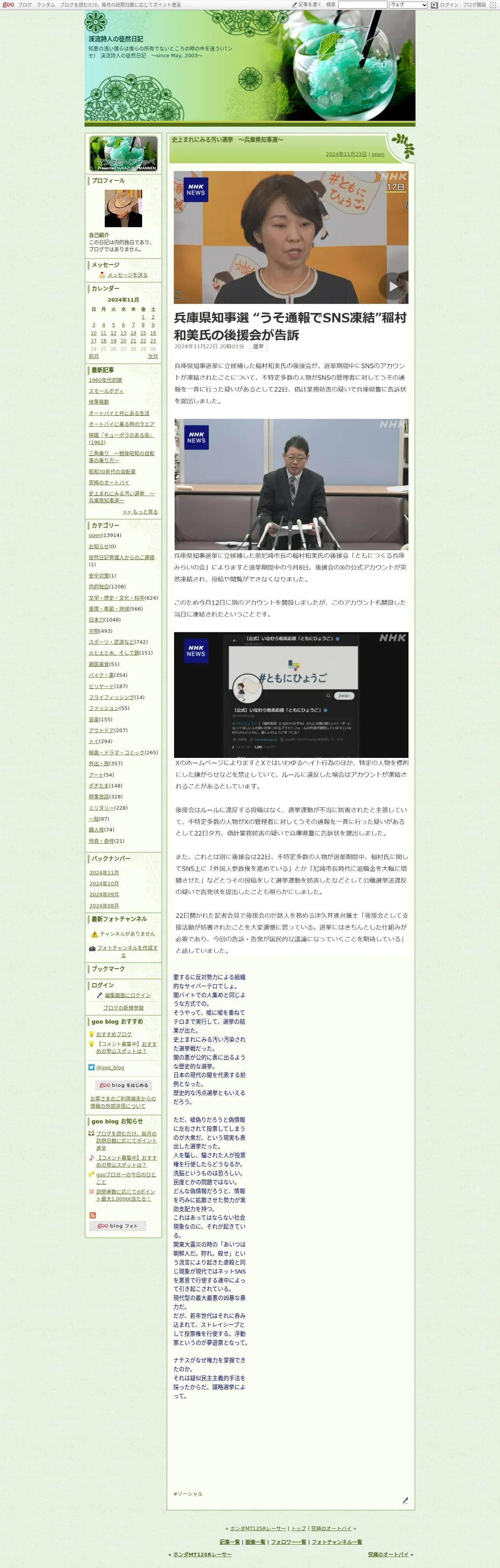Open ランダム in the top navigation
This screenshot has width=500, height=1568.
[x=46, y=5]
